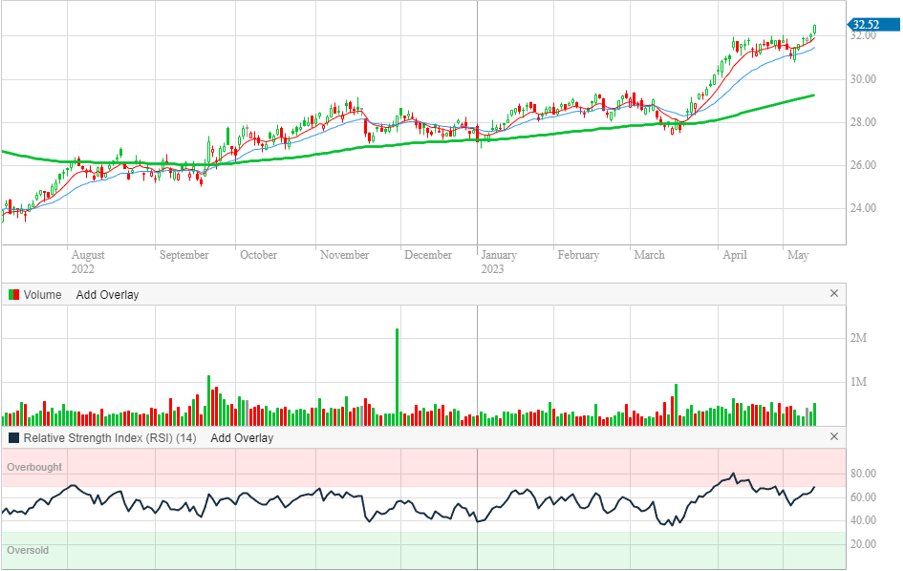Select the Volume indicator label
Image resolution: width=903 pixels, height=571 pixels.
click(42, 295)
